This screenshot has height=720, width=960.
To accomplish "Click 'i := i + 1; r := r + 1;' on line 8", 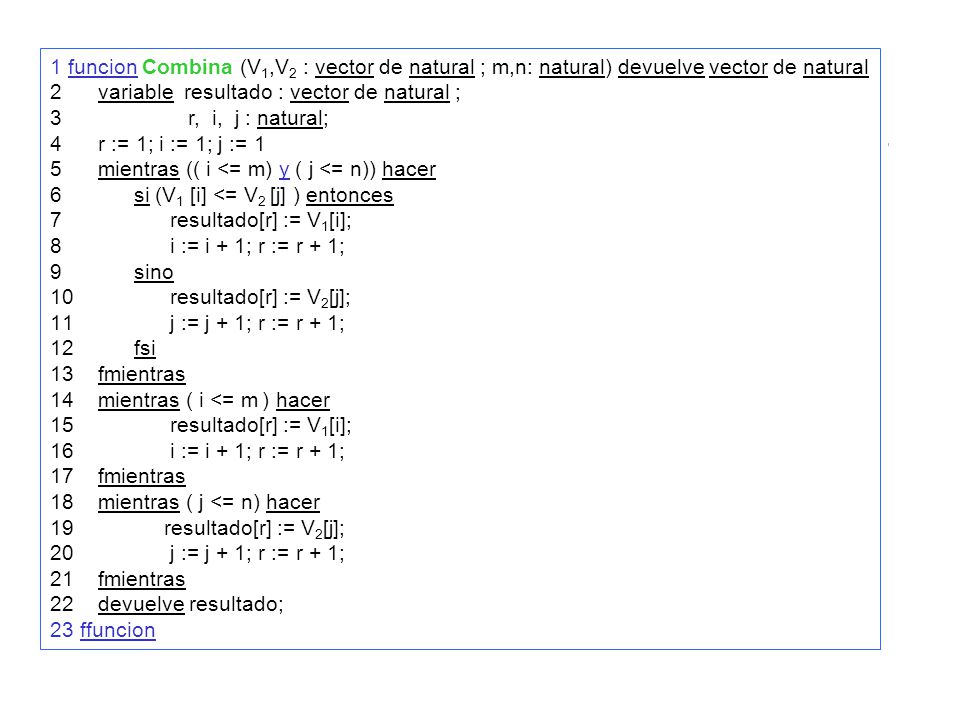I will (x=257, y=246).
